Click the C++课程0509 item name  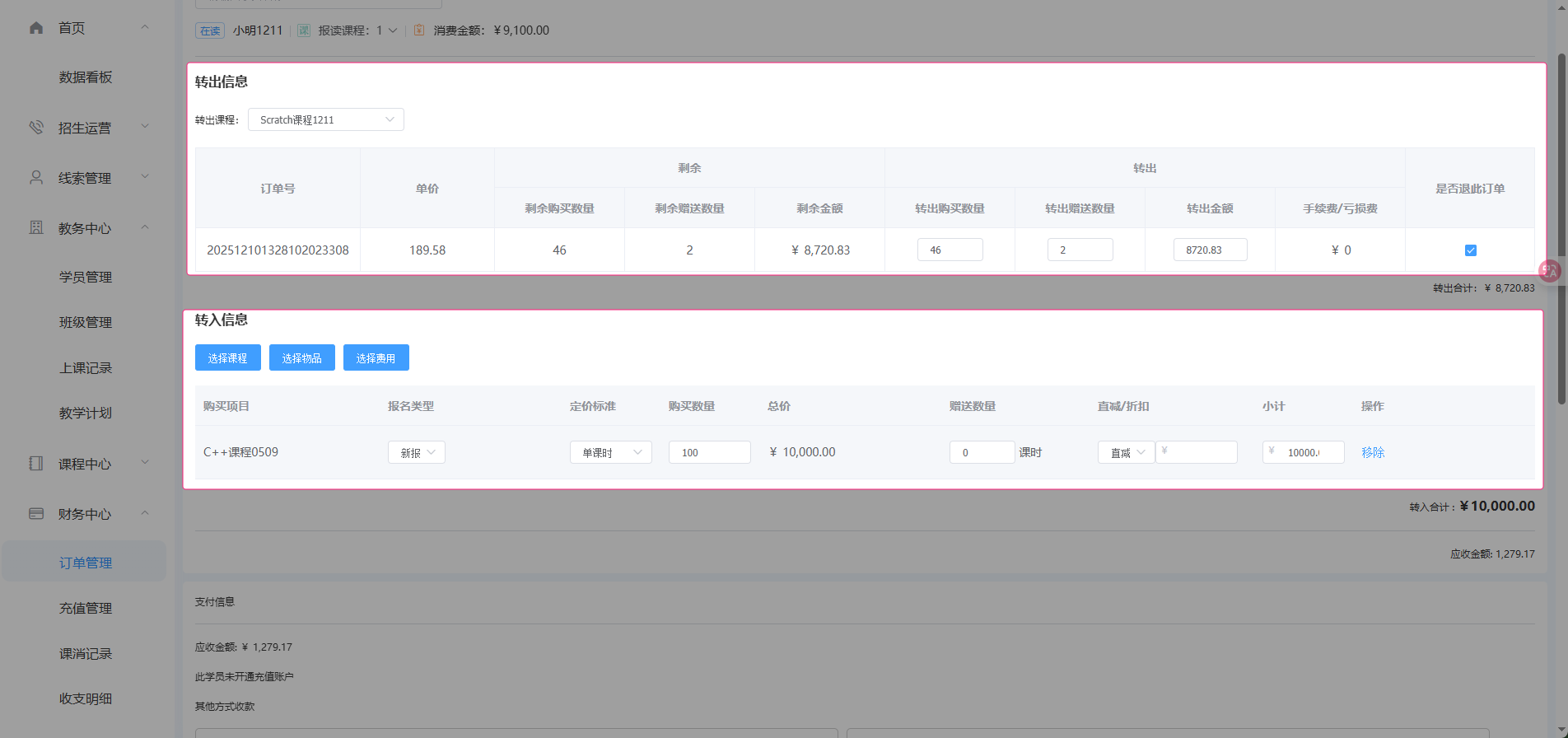click(x=240, y=452)
